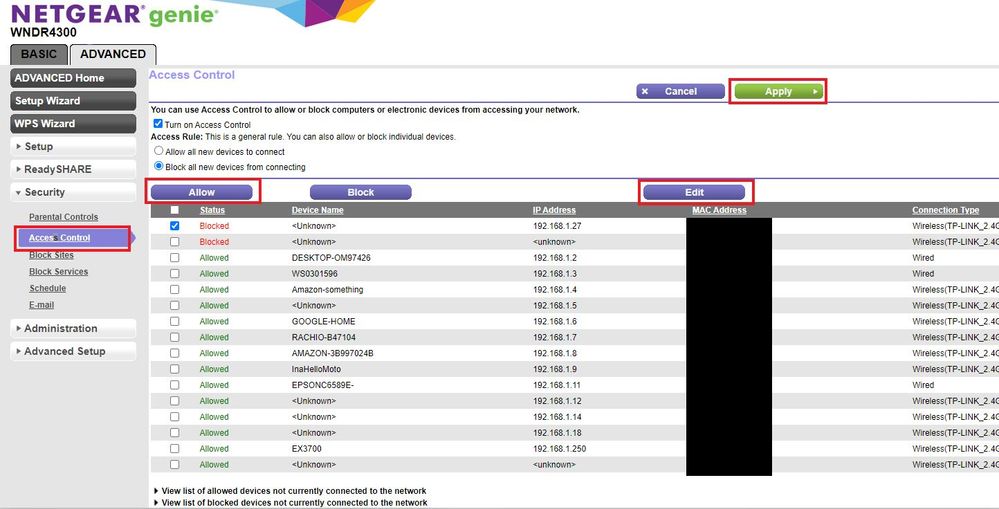Switch to the BASIC tab
This screenshot has height=509, width=999.
[39, 54]
